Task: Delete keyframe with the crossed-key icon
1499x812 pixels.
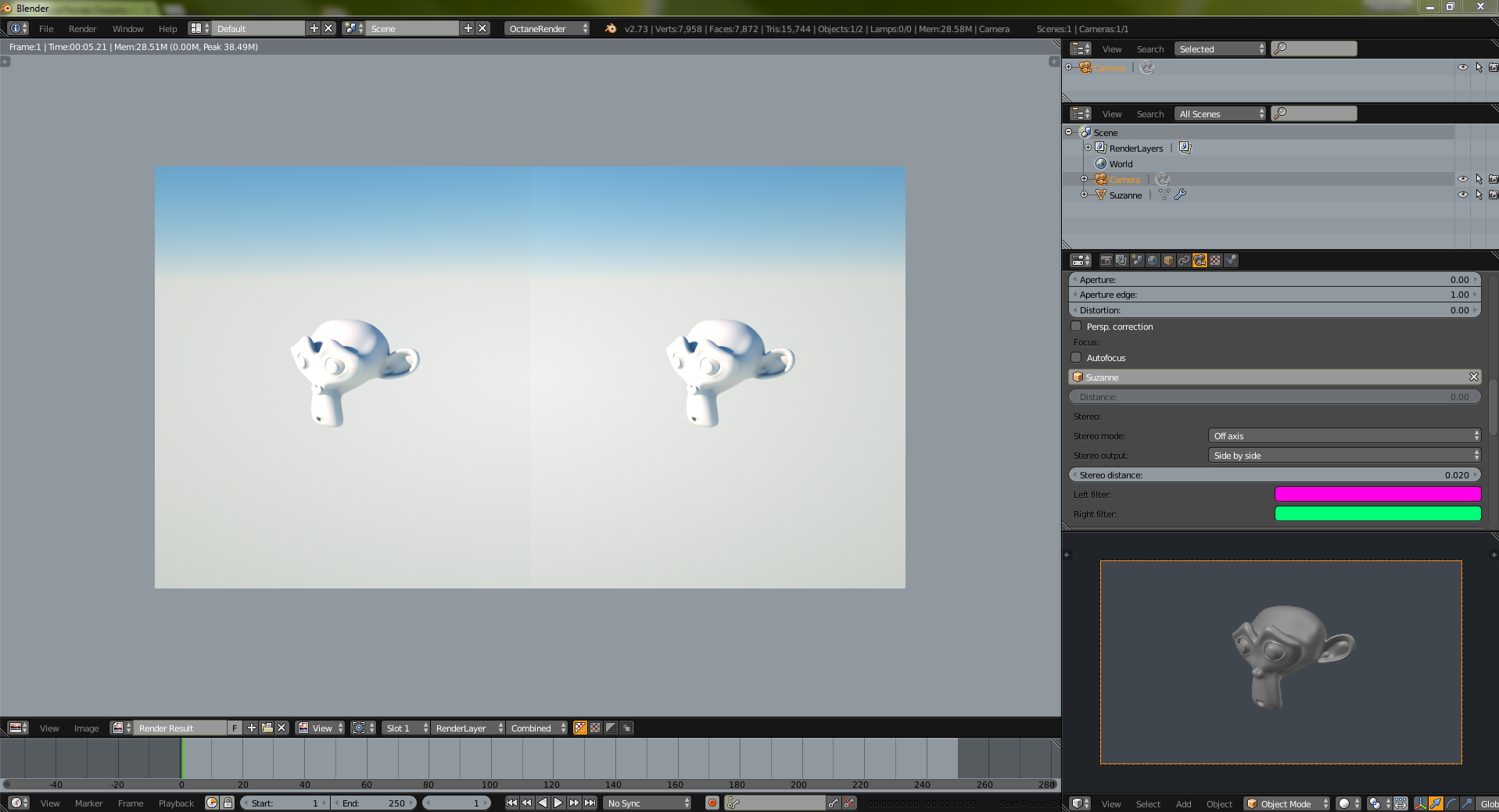Action: tap(849, 803)
